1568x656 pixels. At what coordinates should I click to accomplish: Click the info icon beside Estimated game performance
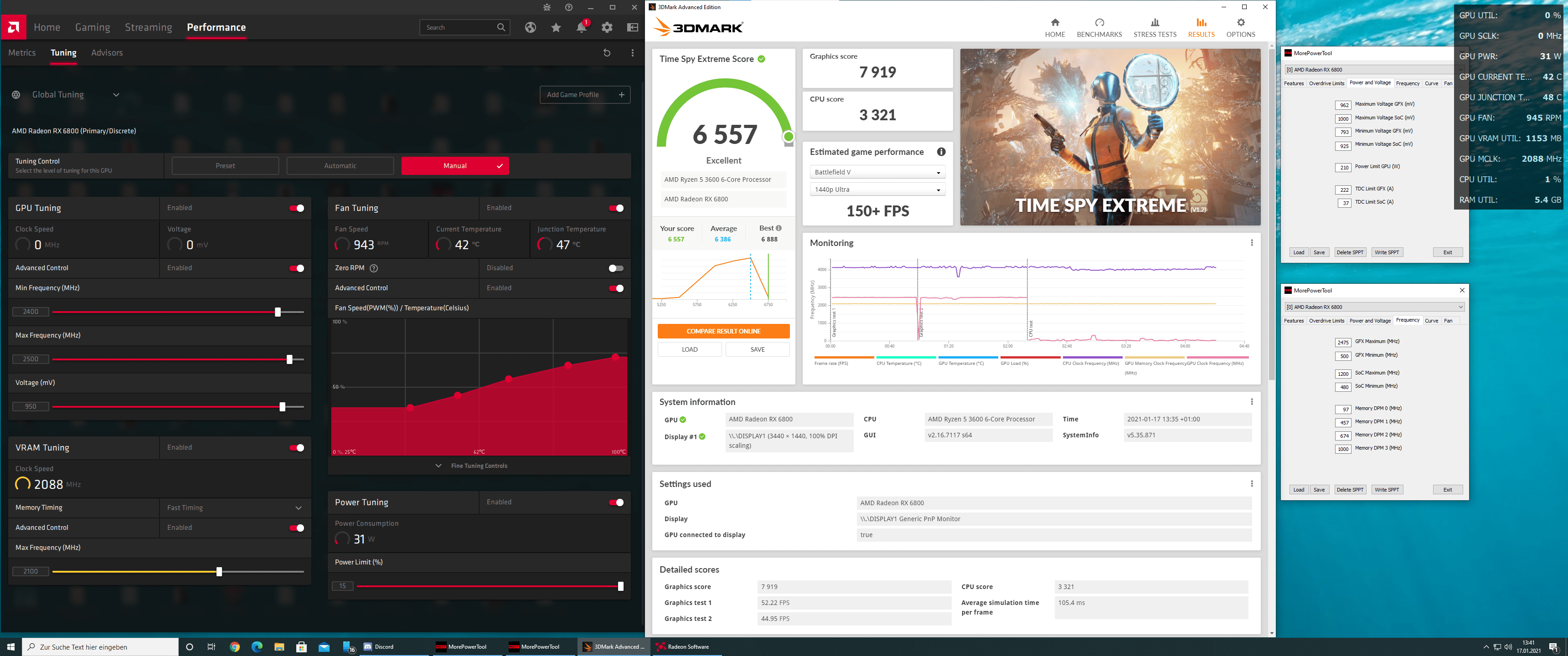pyautogui.click(x=941, y=152)
